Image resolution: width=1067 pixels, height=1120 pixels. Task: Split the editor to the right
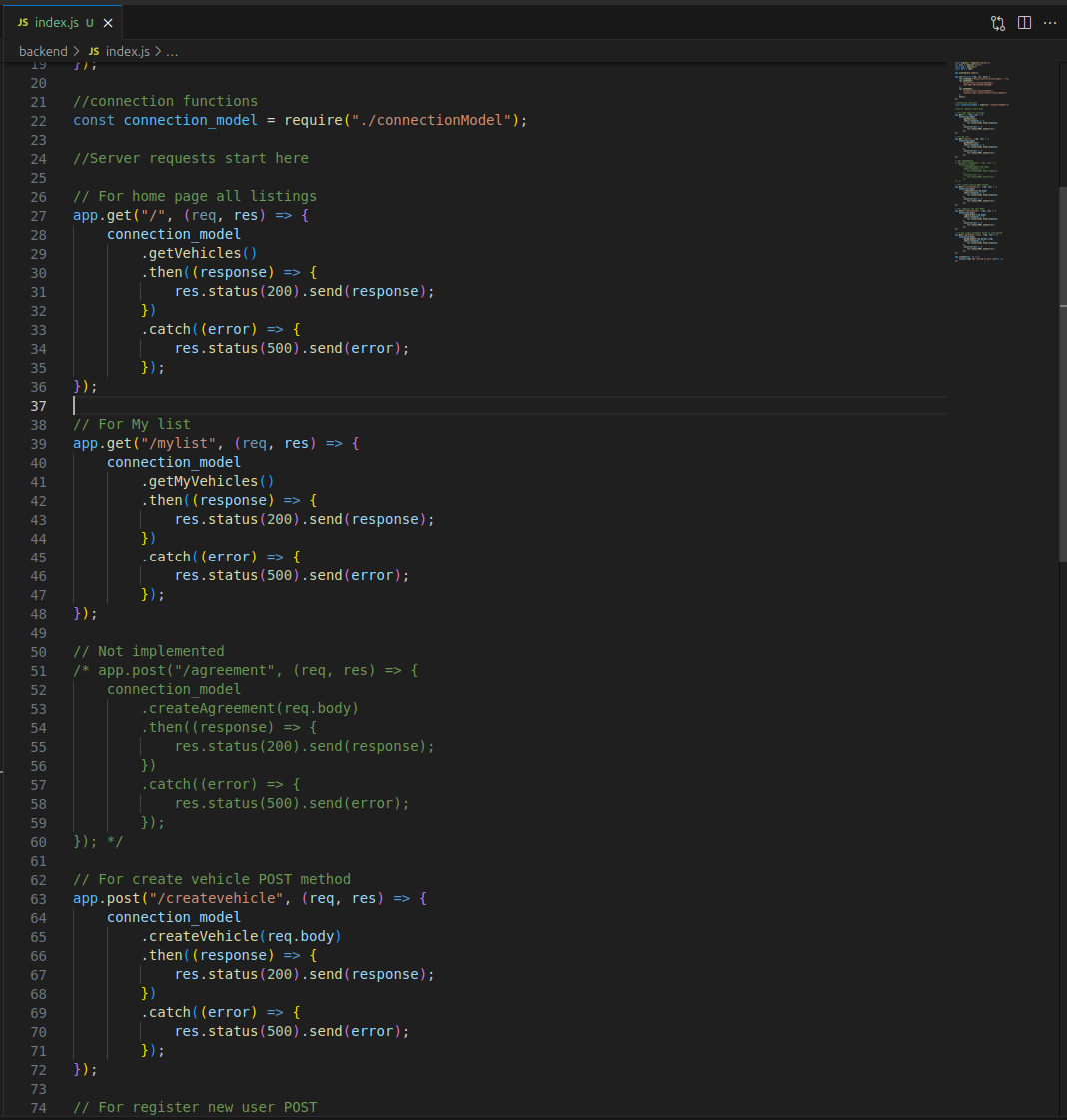point(1024,23)
